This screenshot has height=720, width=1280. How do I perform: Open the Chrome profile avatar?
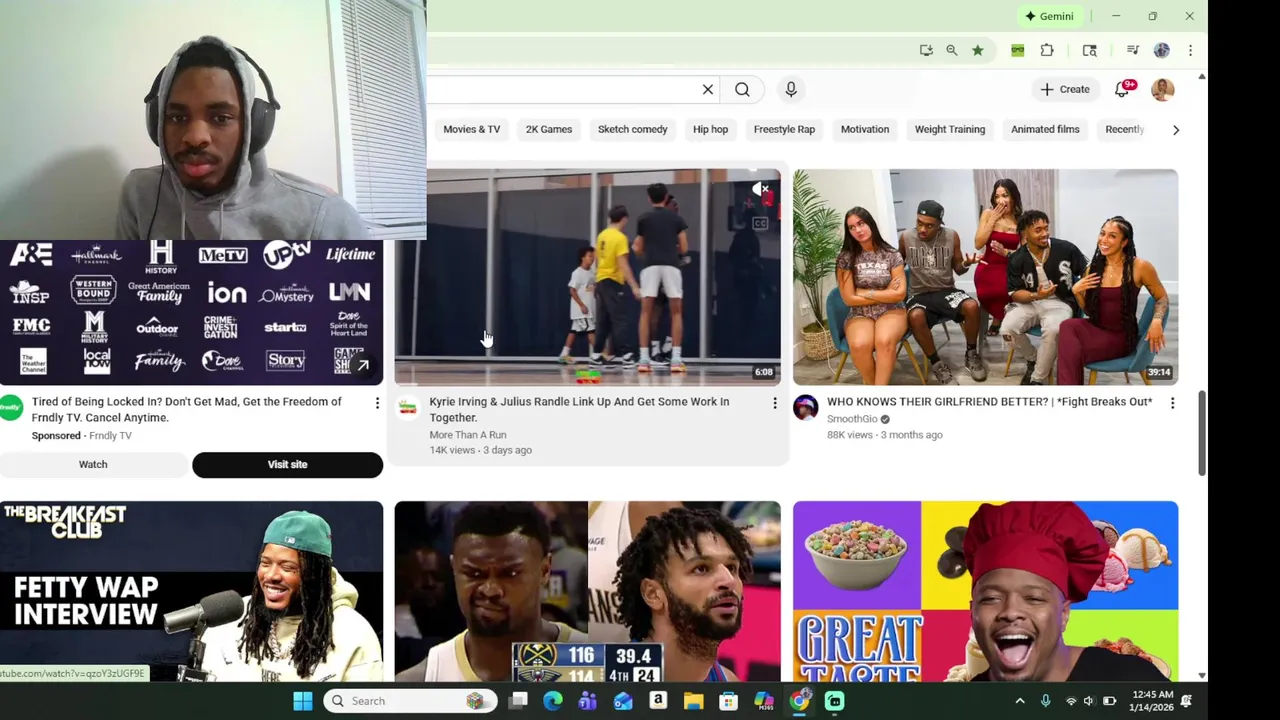click(x=1162, y=50)
